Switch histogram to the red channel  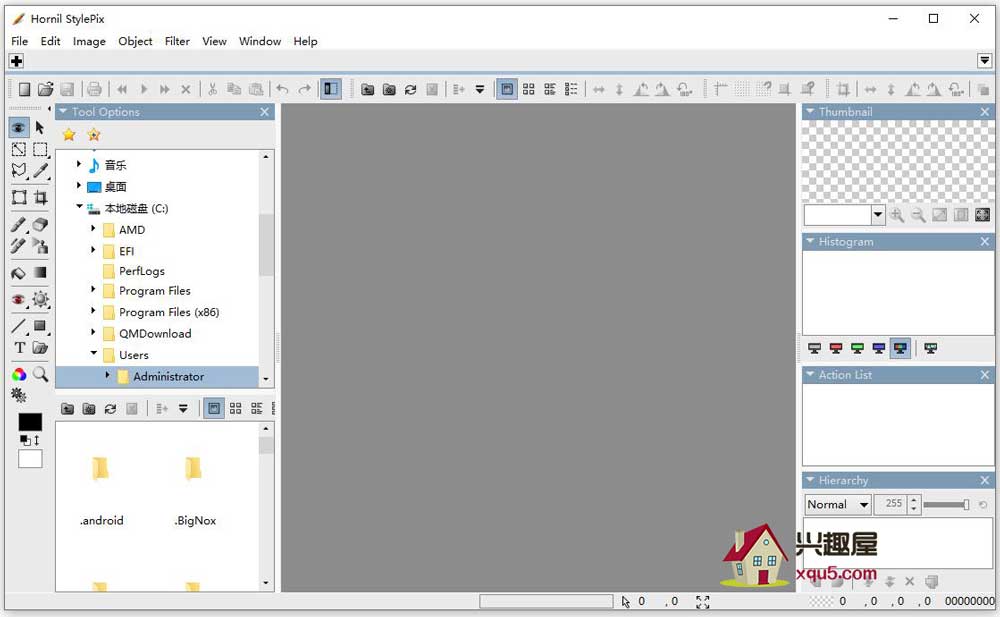coord(836,348)
